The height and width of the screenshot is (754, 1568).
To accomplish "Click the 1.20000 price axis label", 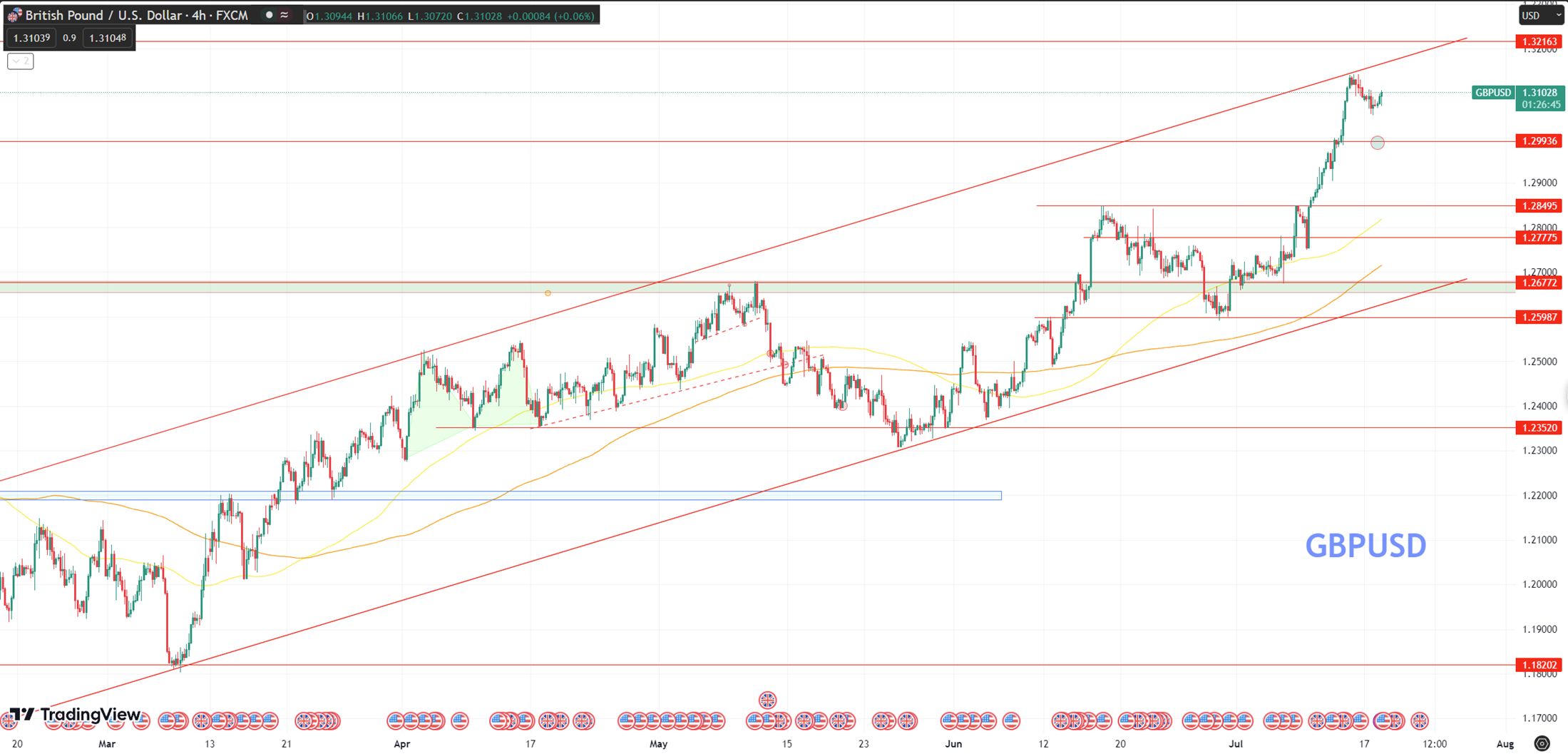I will (x=1539, y=584).
